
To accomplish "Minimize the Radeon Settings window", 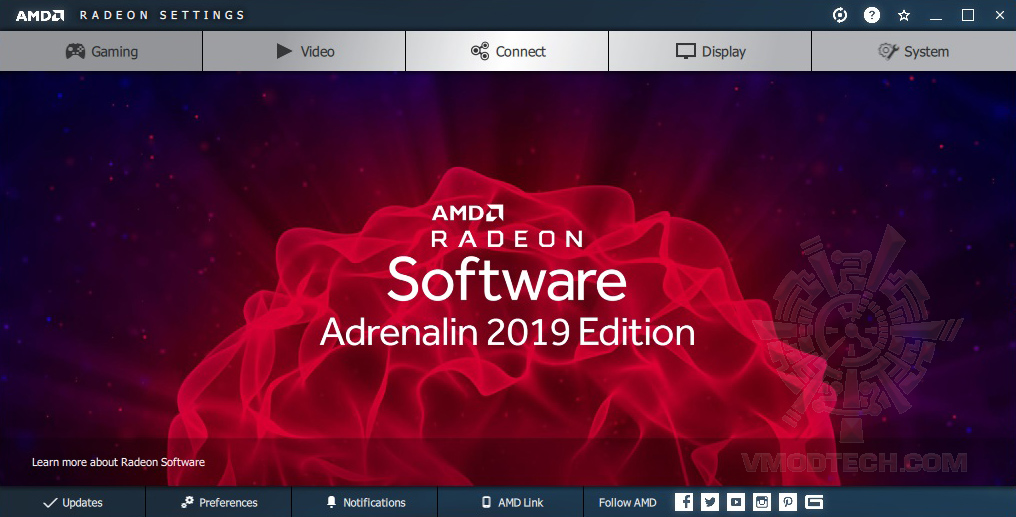I will [936, 15].
